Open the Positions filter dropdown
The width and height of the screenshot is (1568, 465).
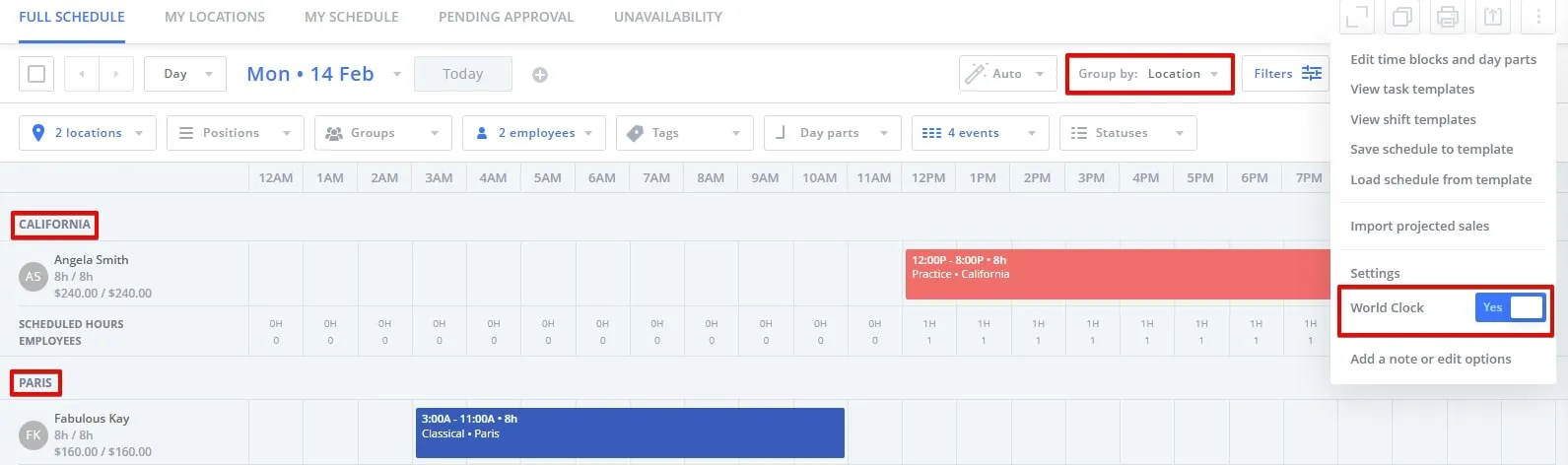click(236, 133)
